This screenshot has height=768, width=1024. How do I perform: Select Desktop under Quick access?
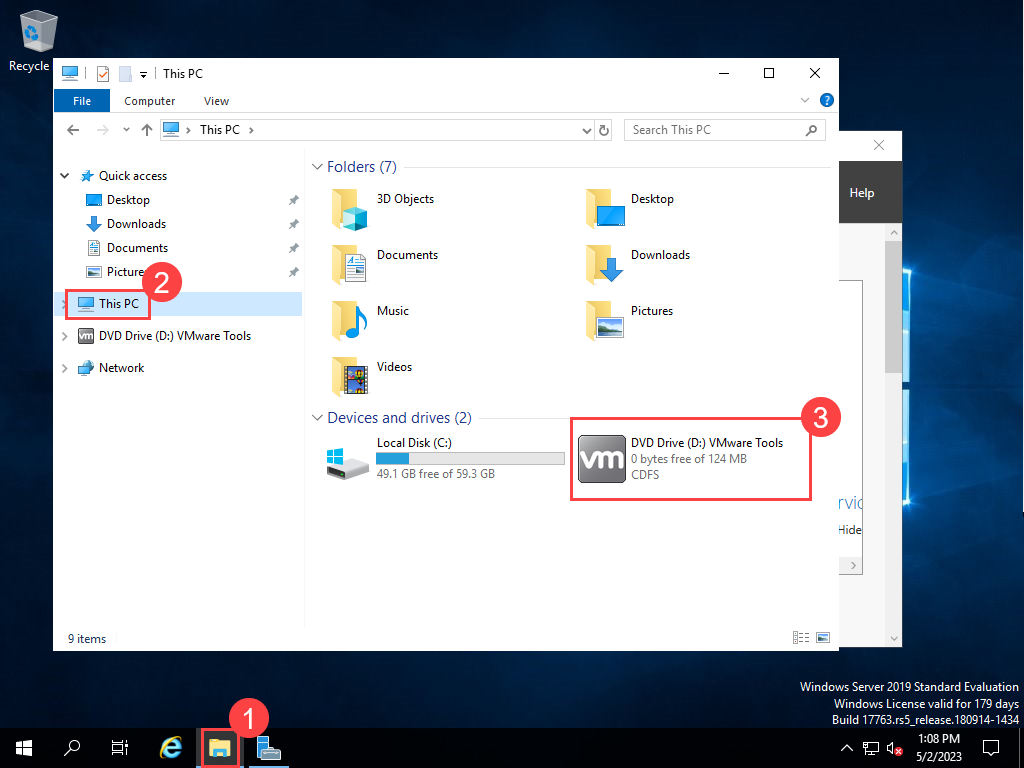(128, 200)
